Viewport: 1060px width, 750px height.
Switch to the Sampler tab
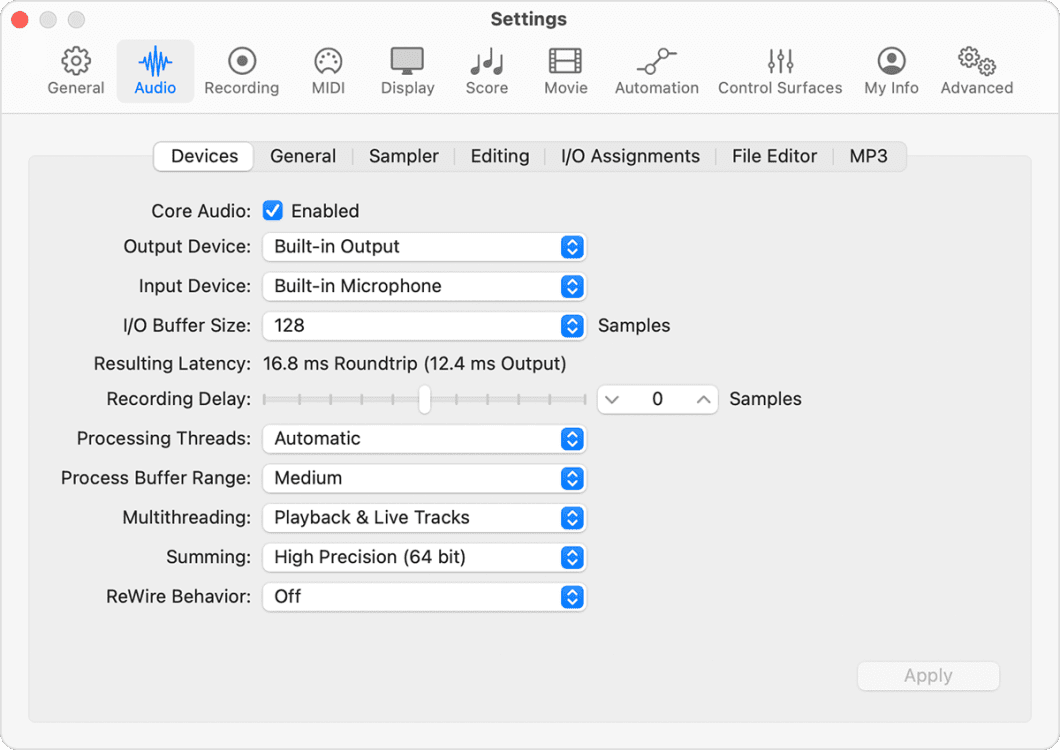403,156
